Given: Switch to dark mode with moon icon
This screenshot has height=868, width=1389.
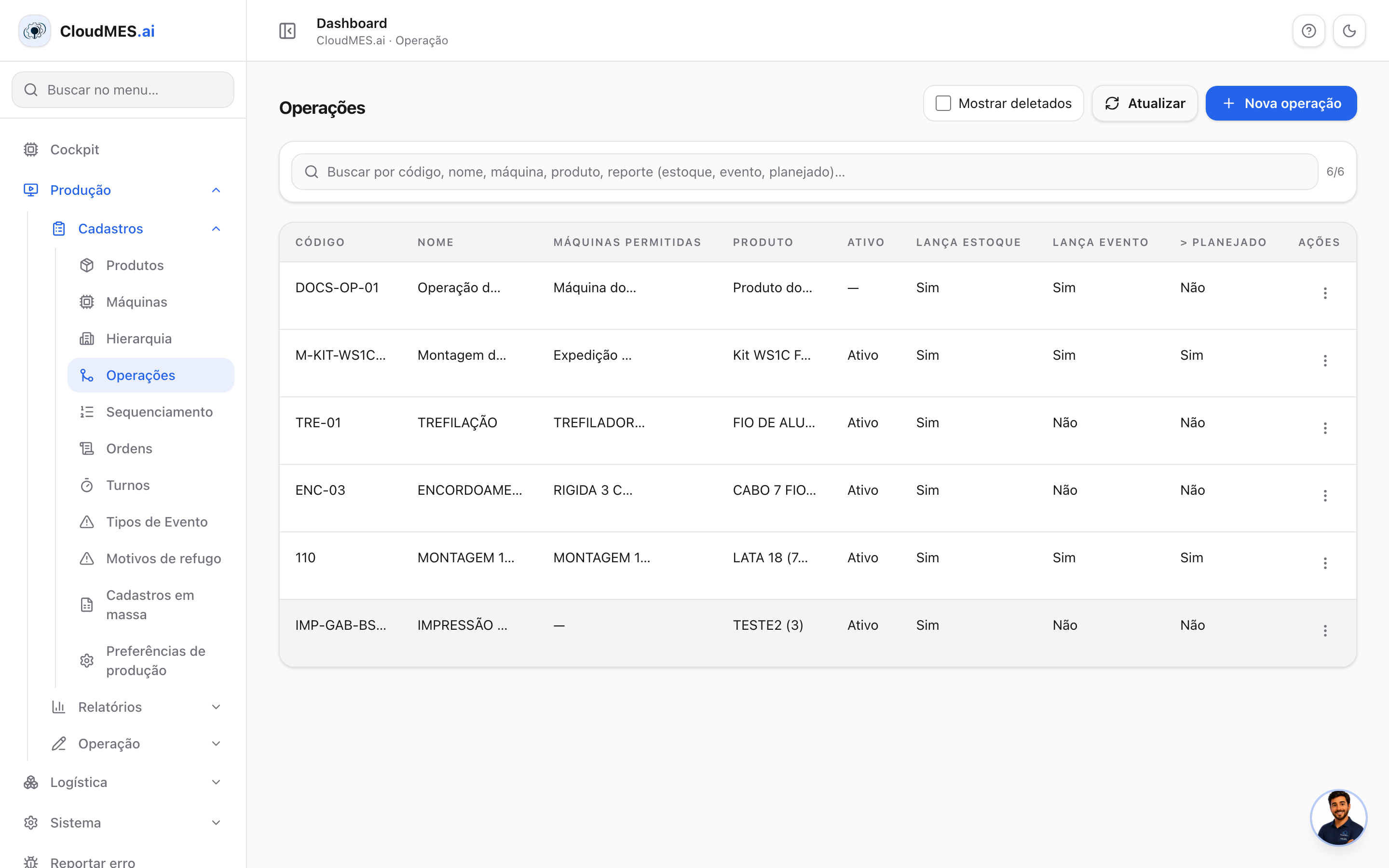Looking at the screenshot, I should pos(1349,31).
